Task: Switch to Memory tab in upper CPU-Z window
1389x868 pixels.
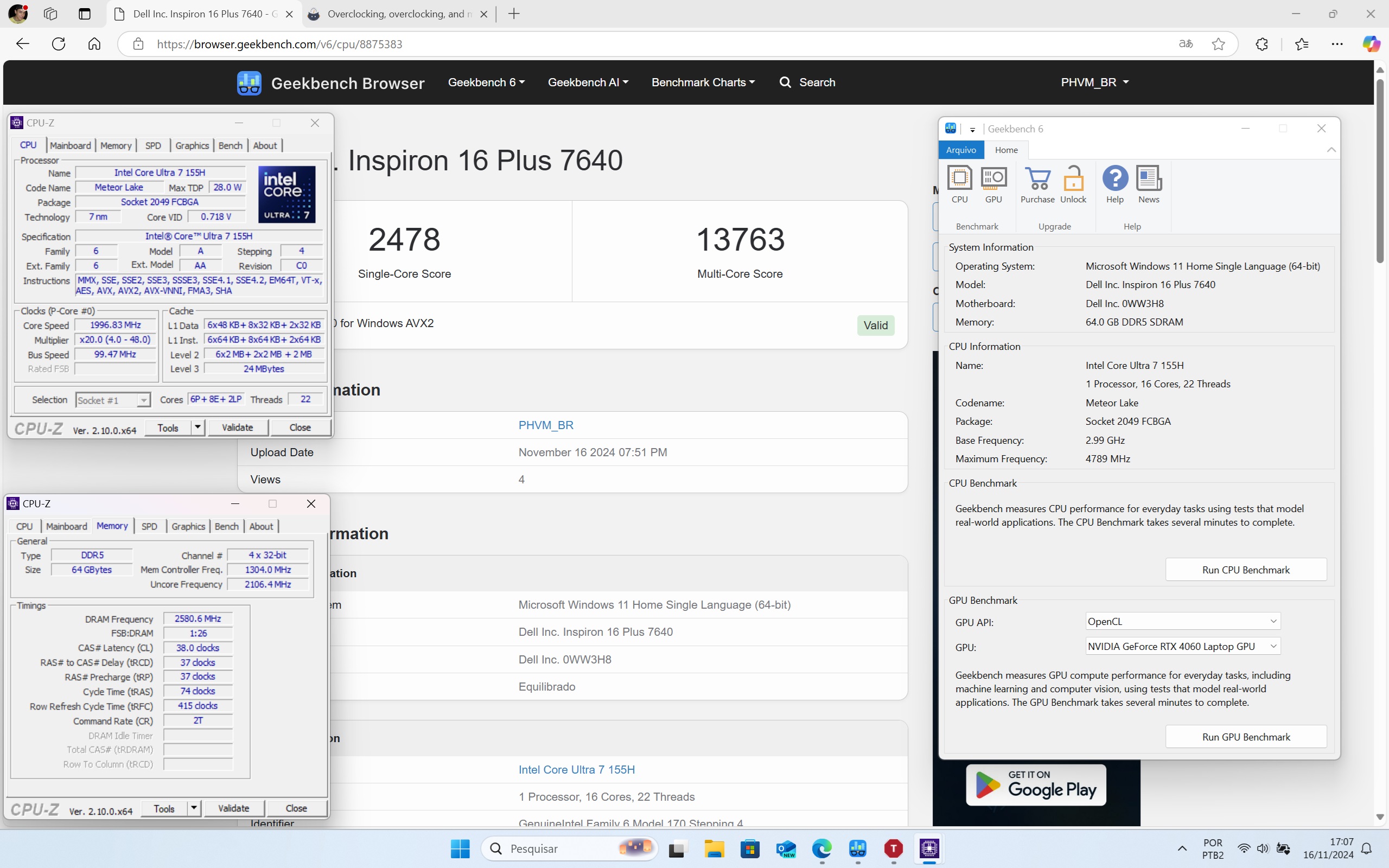Action: pyautogui.click(x=116, y=146)
